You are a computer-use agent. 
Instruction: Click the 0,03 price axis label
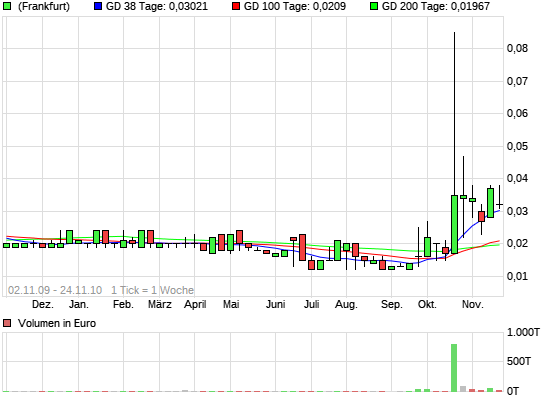517,211
